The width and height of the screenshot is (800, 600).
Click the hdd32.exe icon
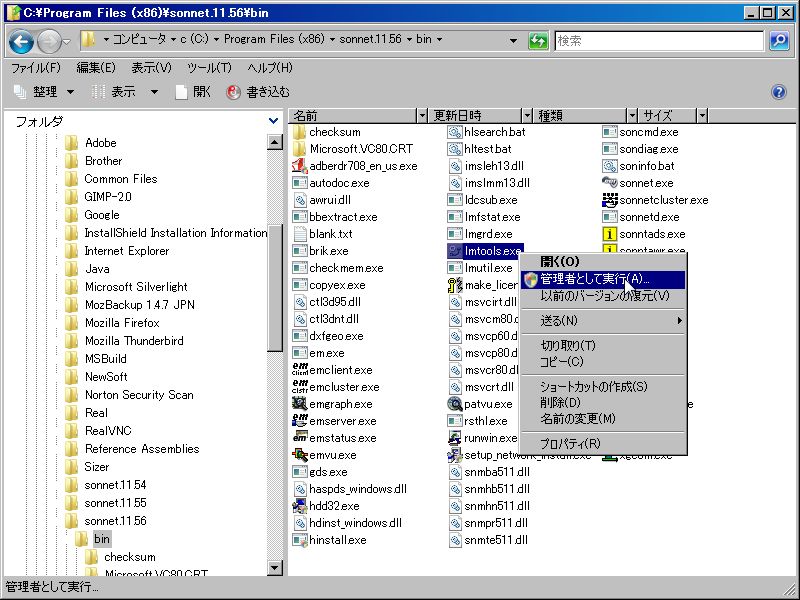(299, 506)
